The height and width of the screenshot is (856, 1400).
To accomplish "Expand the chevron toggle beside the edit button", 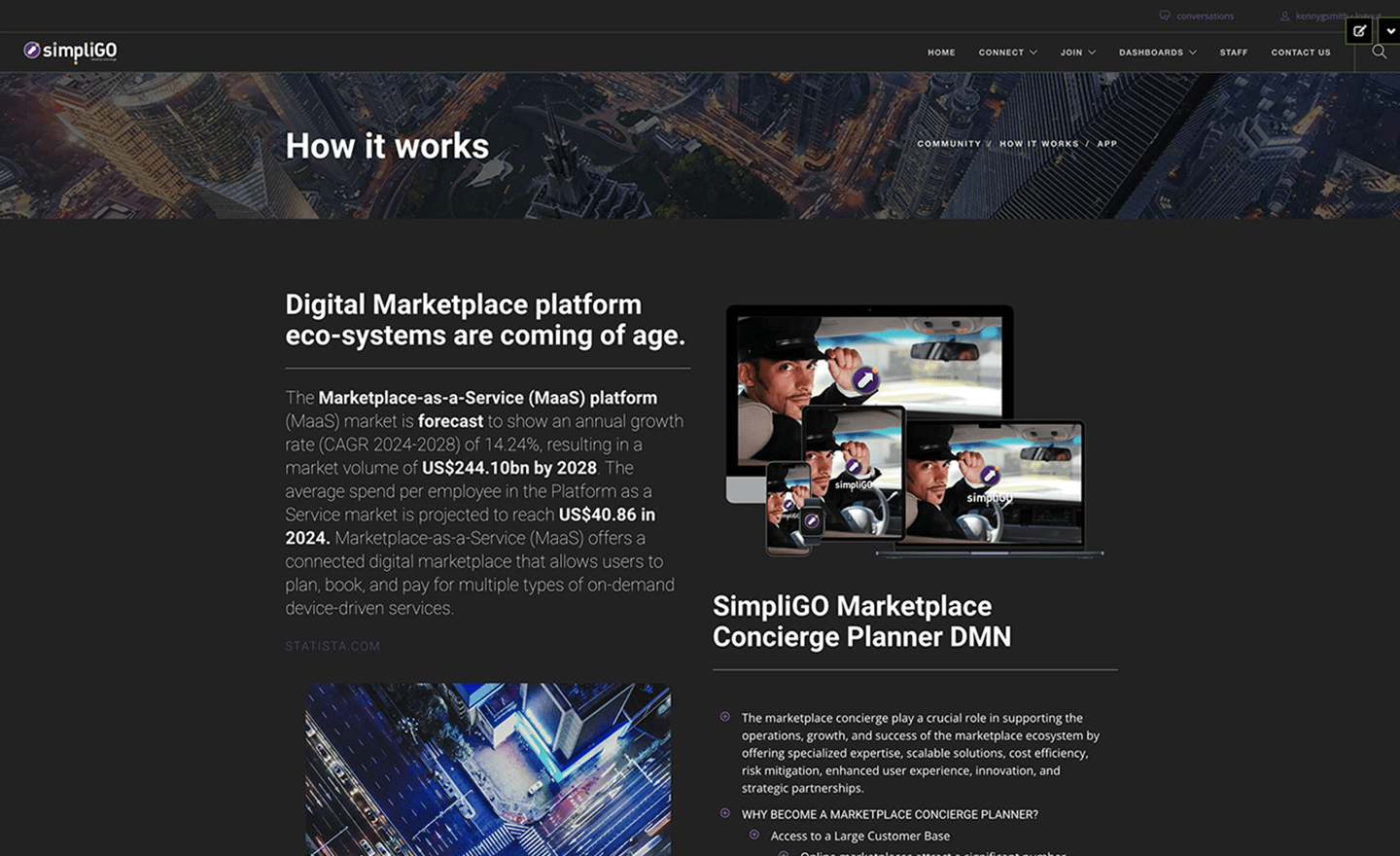I will (x=1390, y=31).
